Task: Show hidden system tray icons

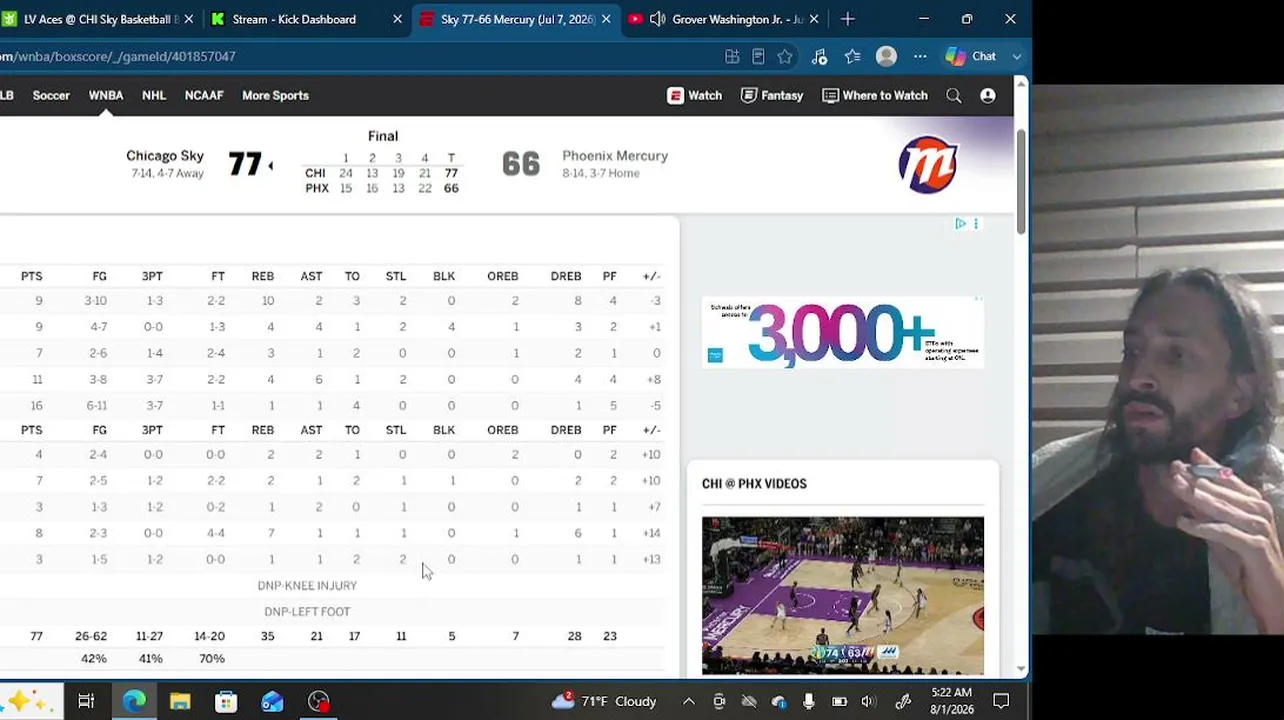Action: click(689, 702)
